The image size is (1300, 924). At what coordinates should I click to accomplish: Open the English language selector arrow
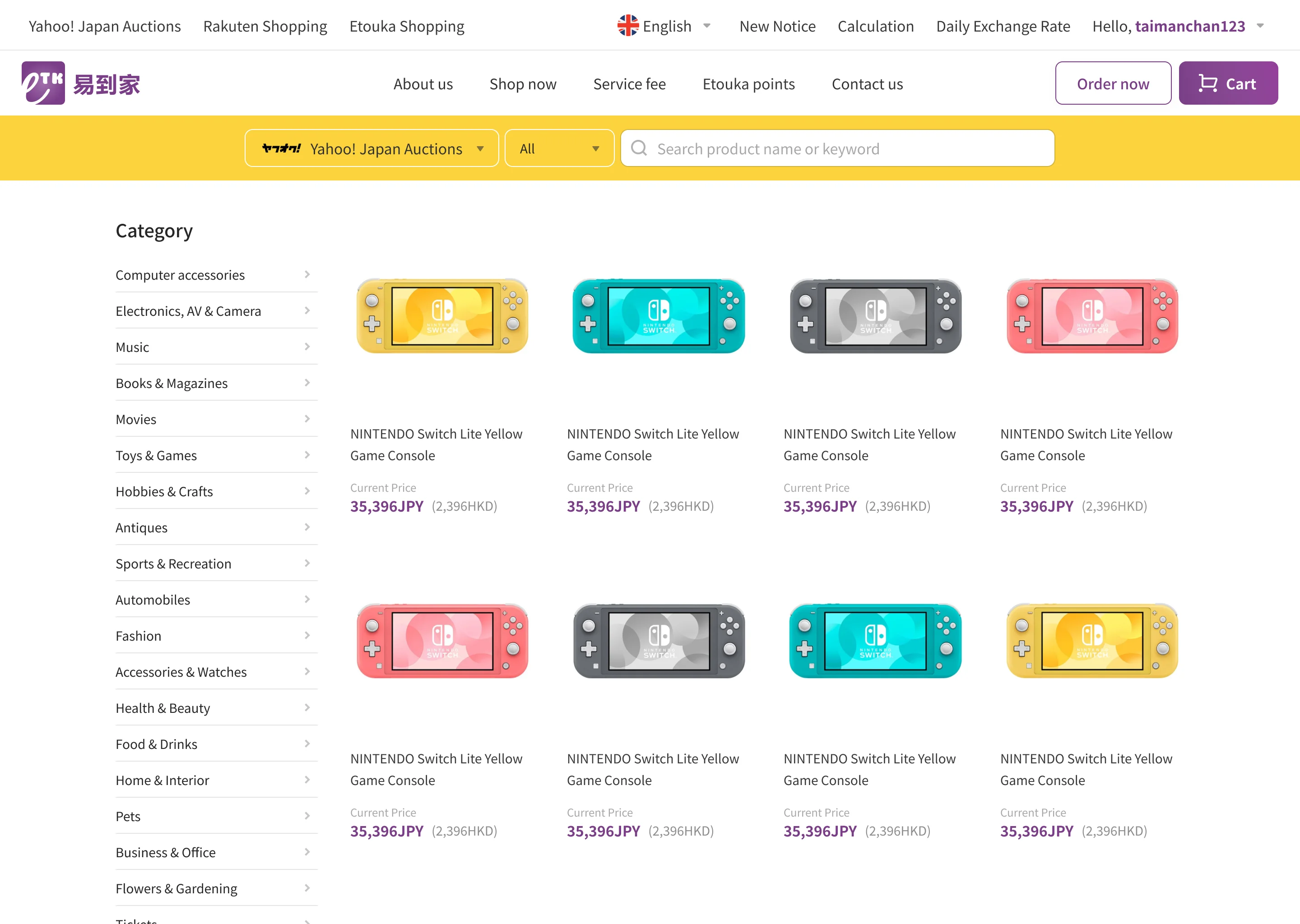click(707, 26)
